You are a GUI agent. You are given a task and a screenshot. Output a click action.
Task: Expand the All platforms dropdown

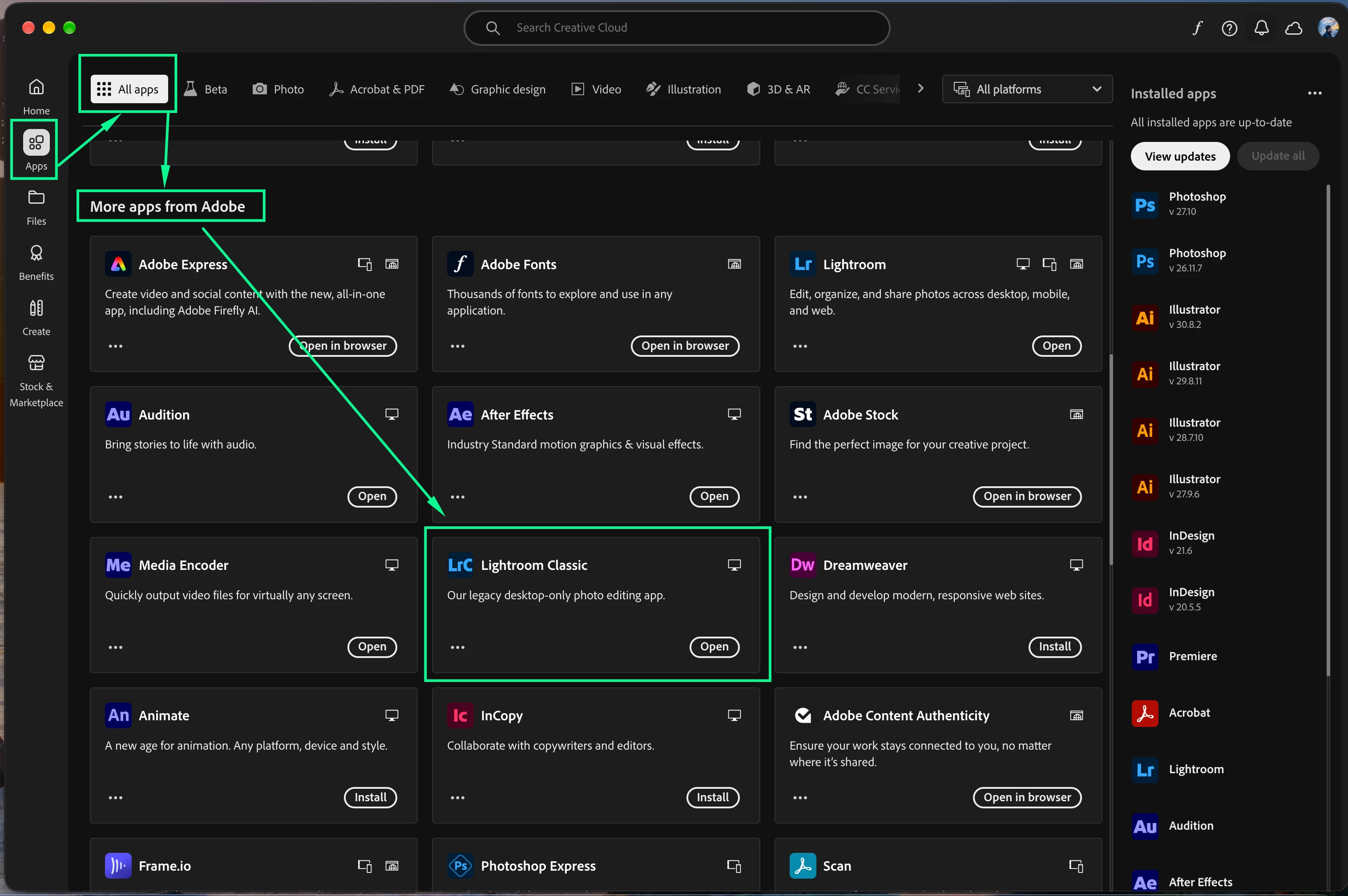pos(1027,89)
